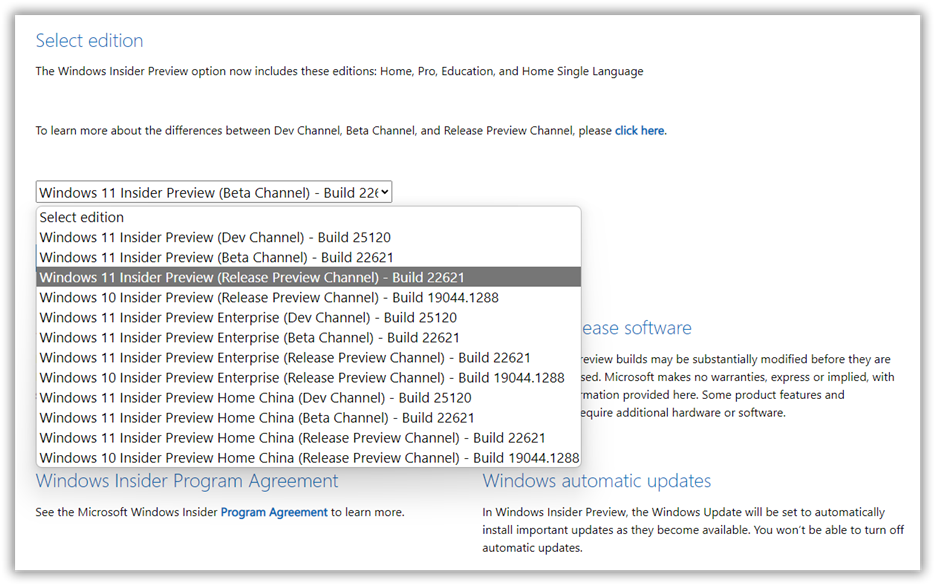Select Windows 11 Enterprise (Dev Channel) Build 25120
Screen dimensions: 935x585
point(308,317)
